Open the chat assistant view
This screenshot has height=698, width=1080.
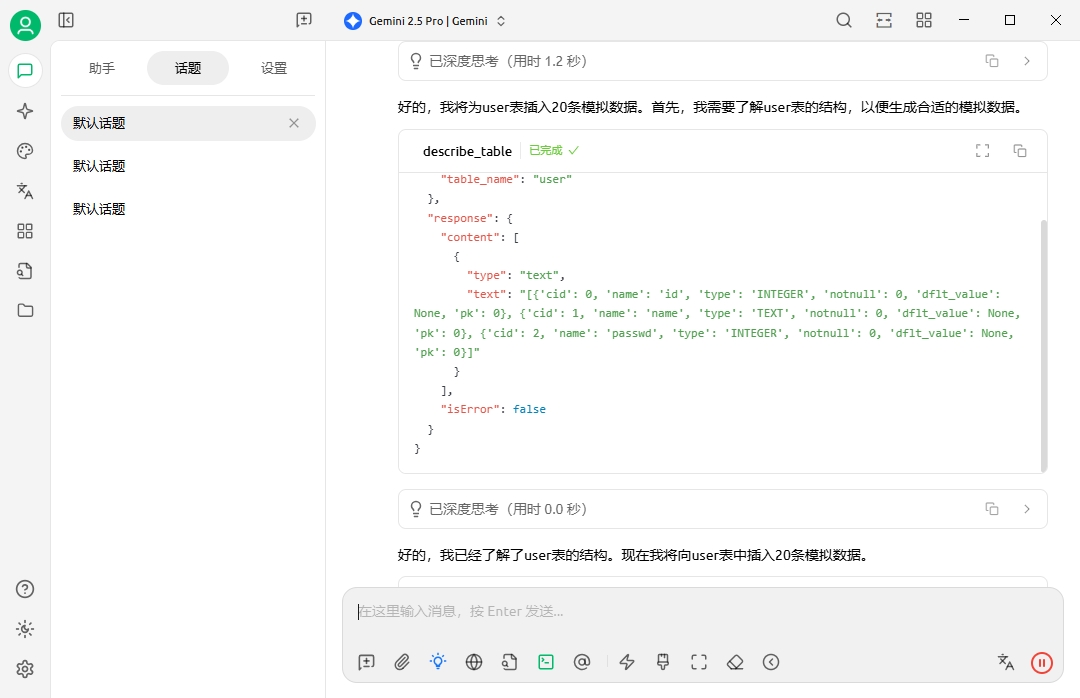click(25, 71)
